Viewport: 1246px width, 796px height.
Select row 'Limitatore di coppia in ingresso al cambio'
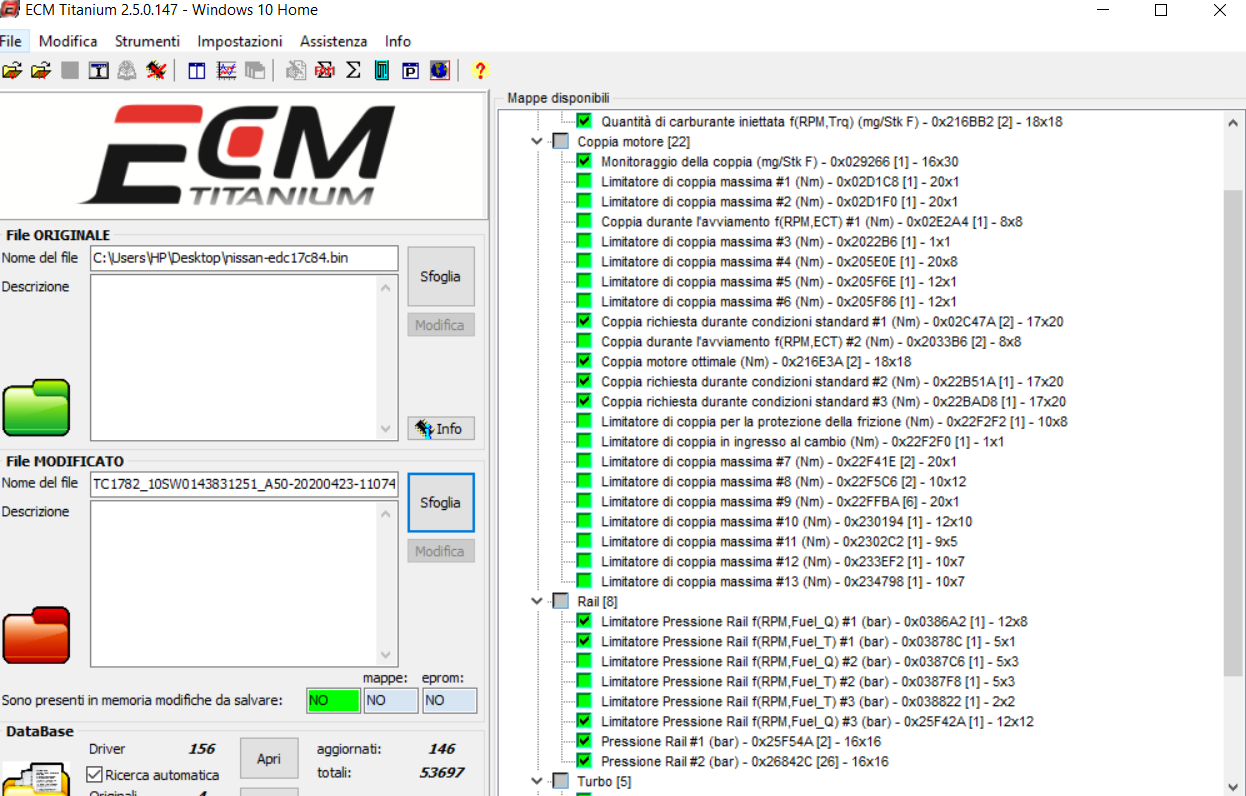802,441
